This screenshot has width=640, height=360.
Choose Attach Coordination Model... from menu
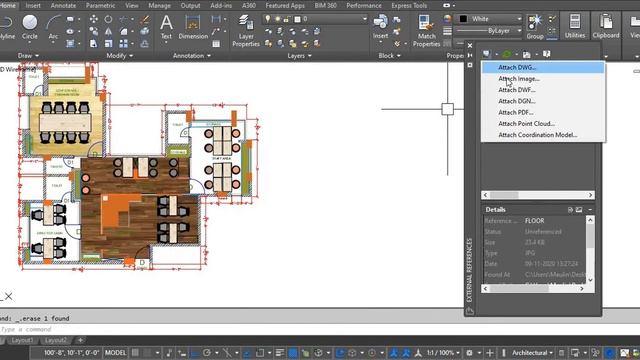coord(543,135)
